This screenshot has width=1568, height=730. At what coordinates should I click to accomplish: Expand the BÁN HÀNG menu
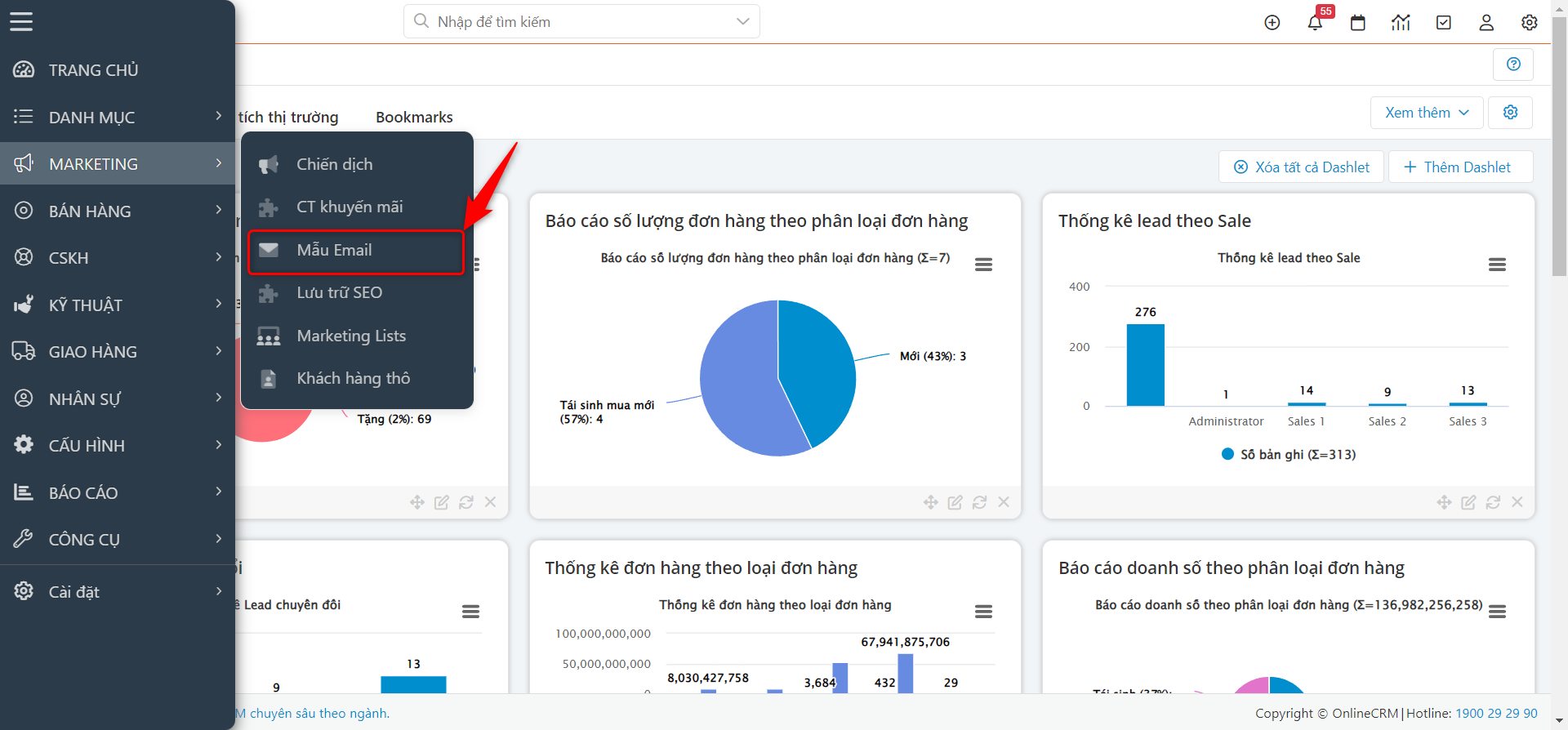(x=118, y=211)
